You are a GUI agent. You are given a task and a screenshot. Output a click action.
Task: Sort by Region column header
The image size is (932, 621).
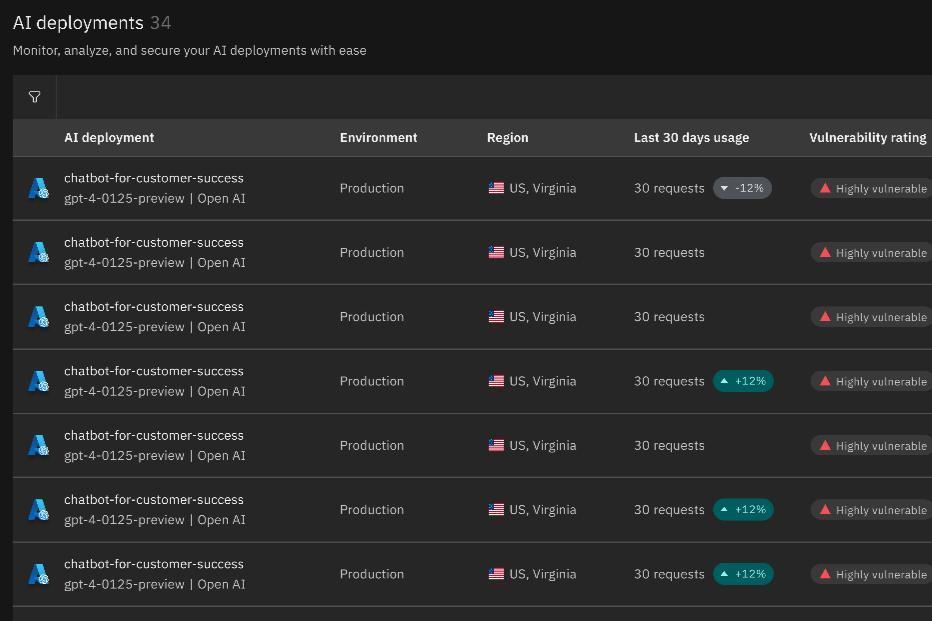pos(508,138)
